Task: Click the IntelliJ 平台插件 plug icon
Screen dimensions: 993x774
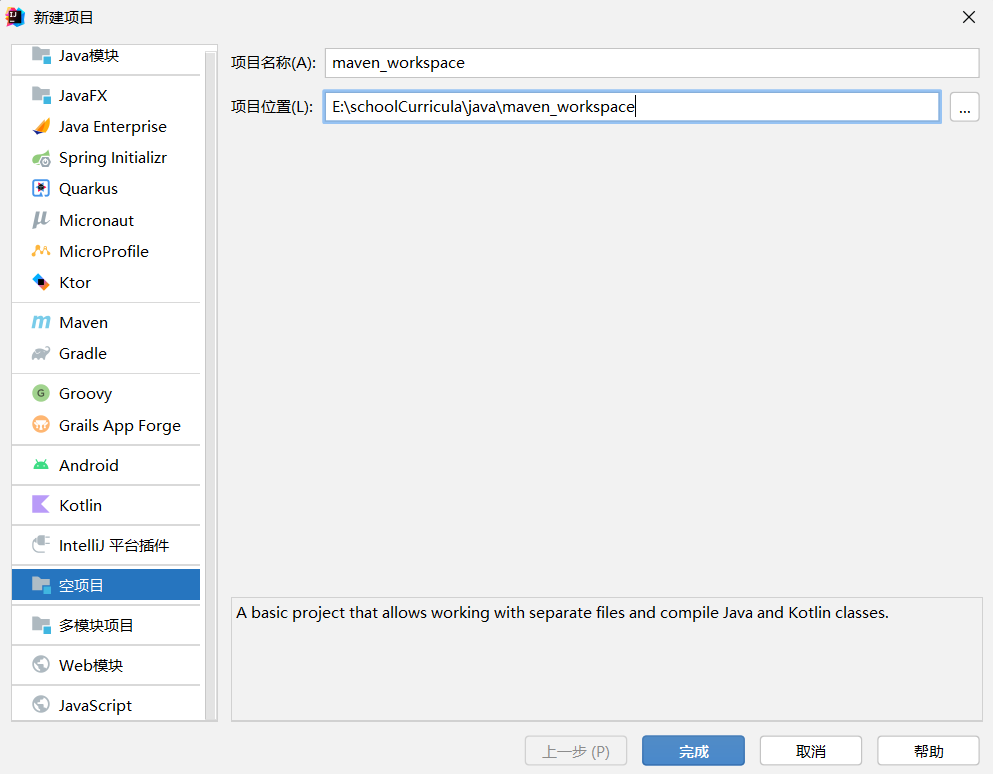Action: tap(41, 544)
